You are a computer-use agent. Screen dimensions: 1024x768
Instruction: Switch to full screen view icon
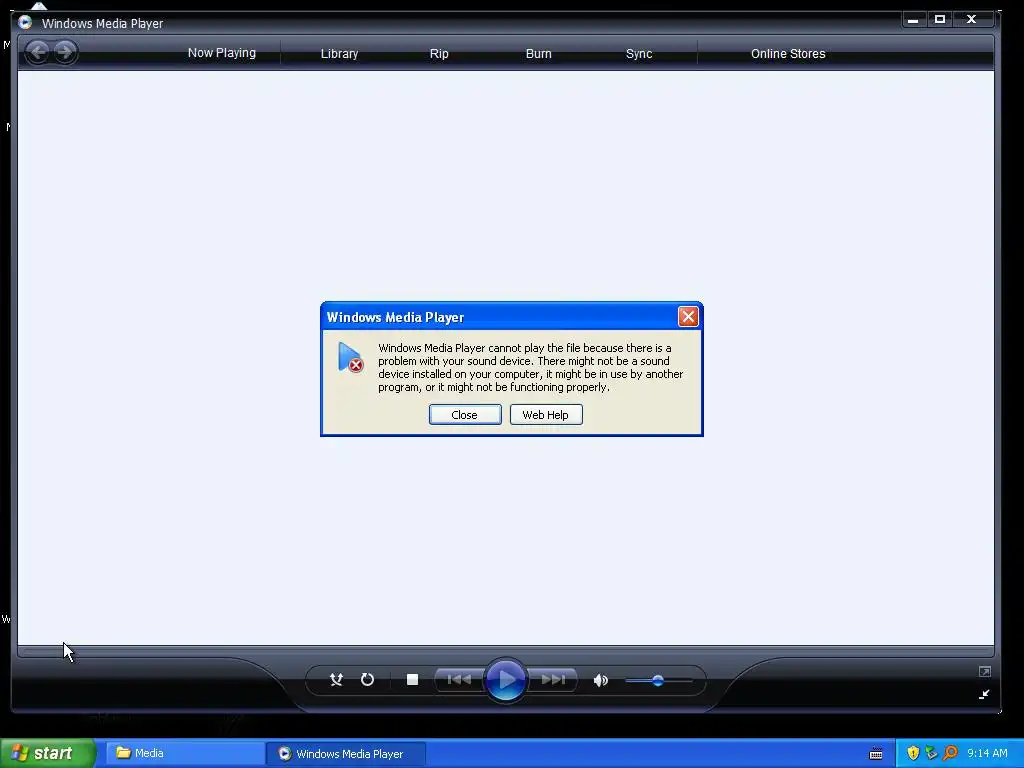pos(985,671)
